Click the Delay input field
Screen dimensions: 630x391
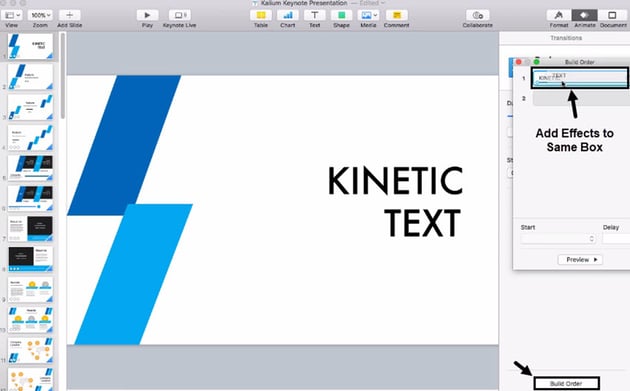616,239
